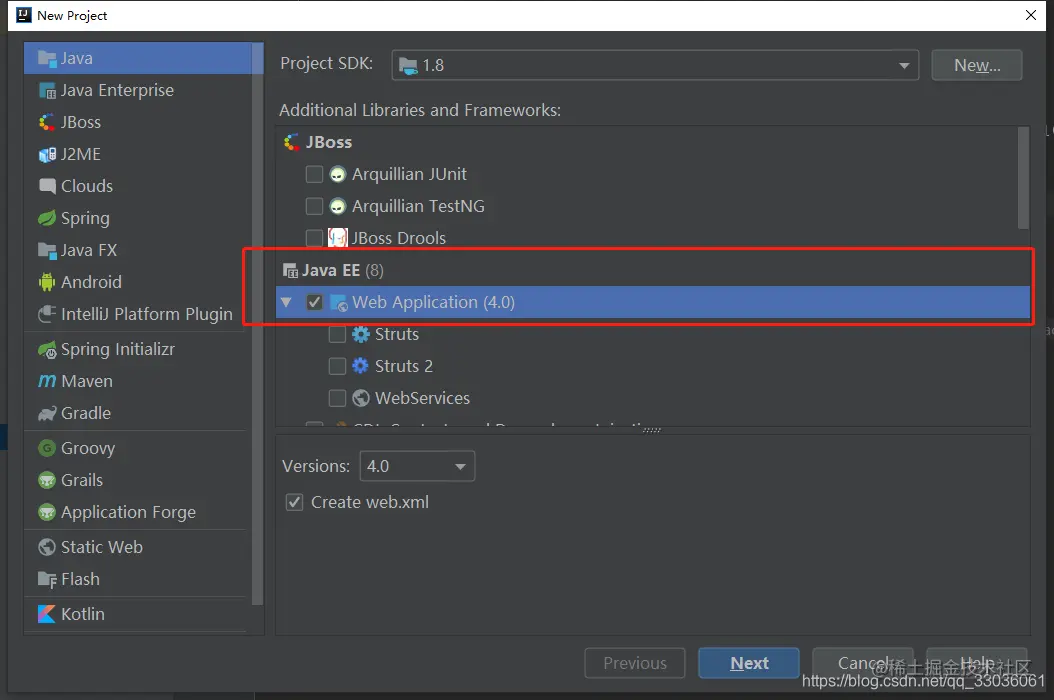Viewport: 1054px width, 700px height.
Task: Select Spring project type
Action: pos(138,218)
